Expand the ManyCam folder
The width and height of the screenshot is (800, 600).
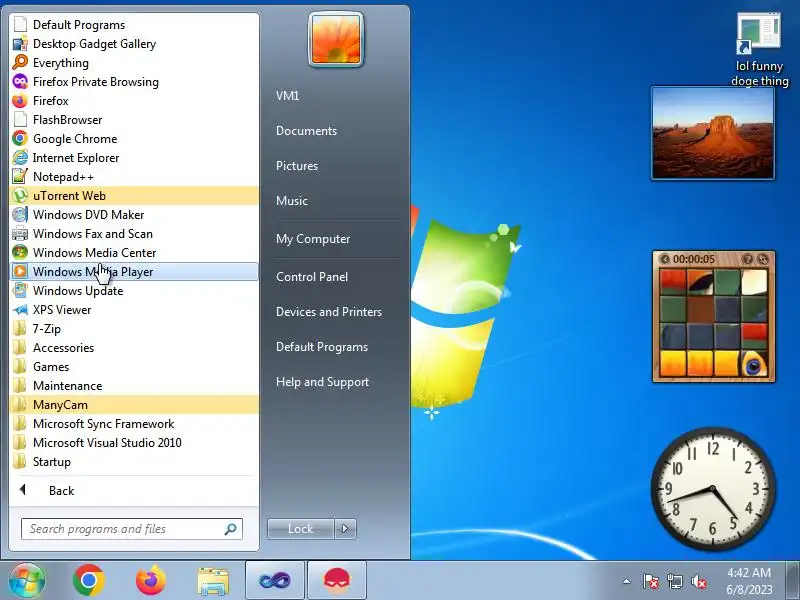click(x=134, y=405)
